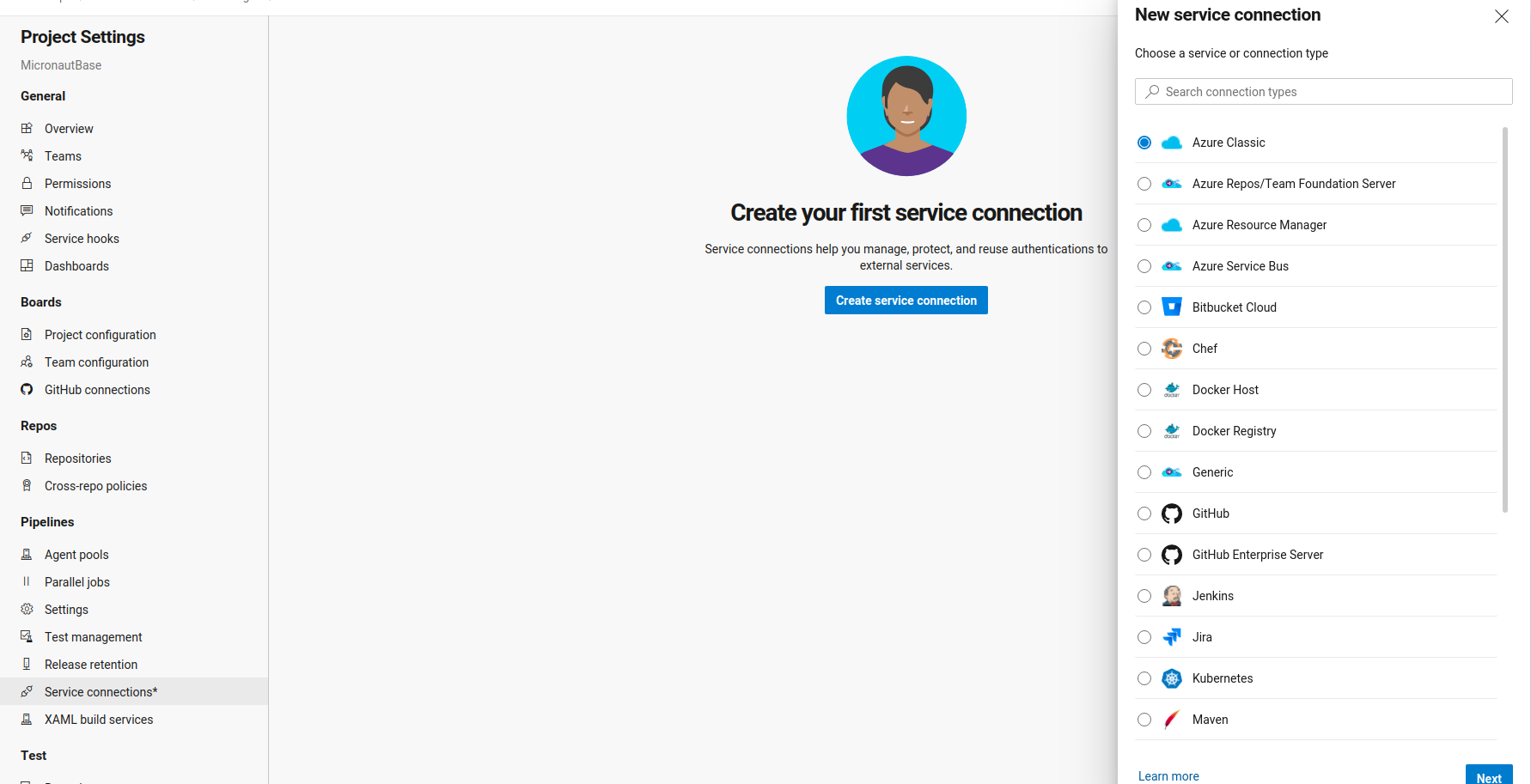Click the connection types list scrollbar
Viewport: 1531px width, 784px height.
[x=1505, y=319]
